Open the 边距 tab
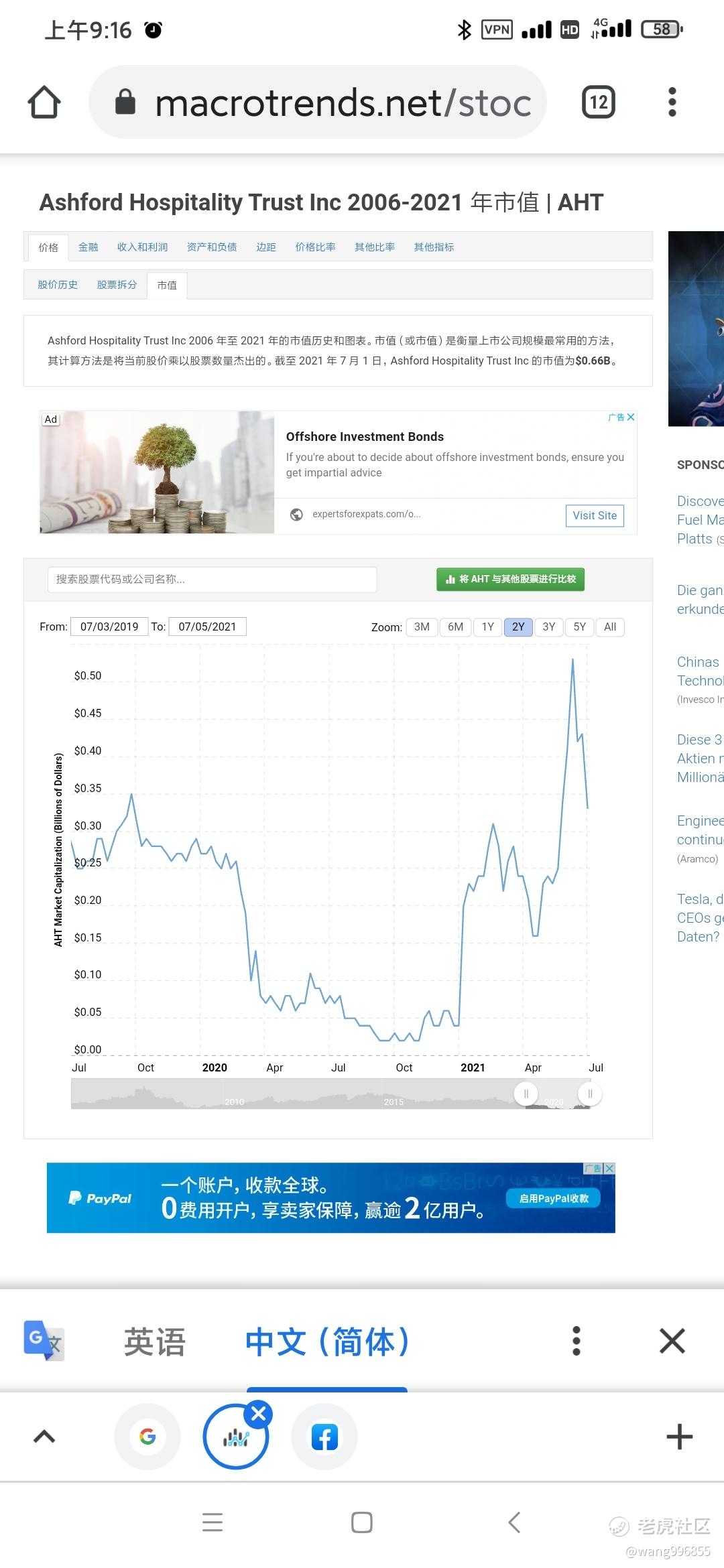 tap(266, 247)
